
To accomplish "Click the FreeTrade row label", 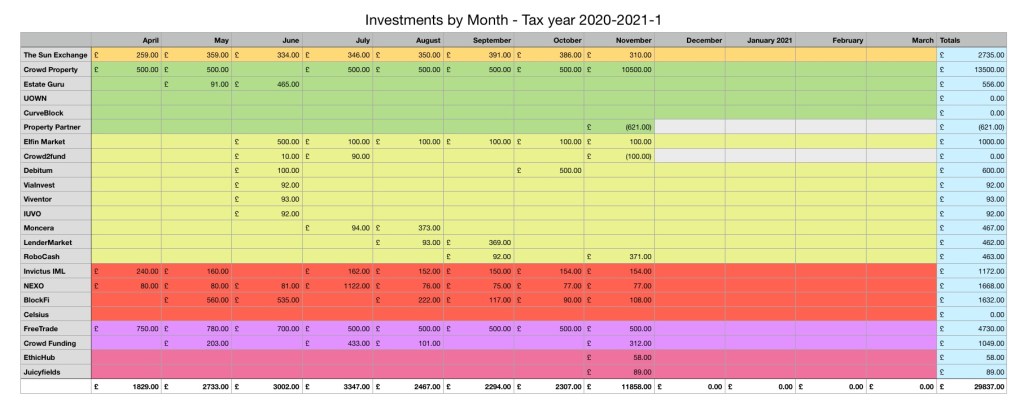I will (42, 327).
